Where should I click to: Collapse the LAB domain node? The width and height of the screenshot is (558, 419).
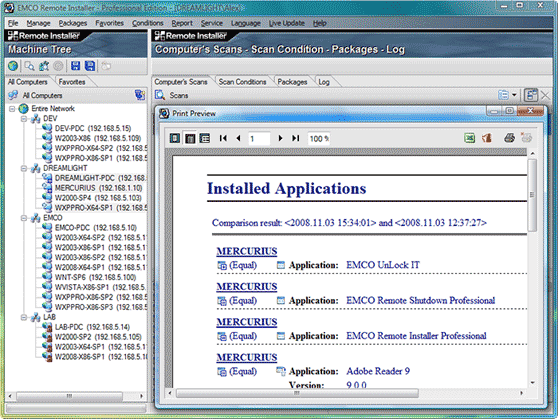tap(24, 317)
